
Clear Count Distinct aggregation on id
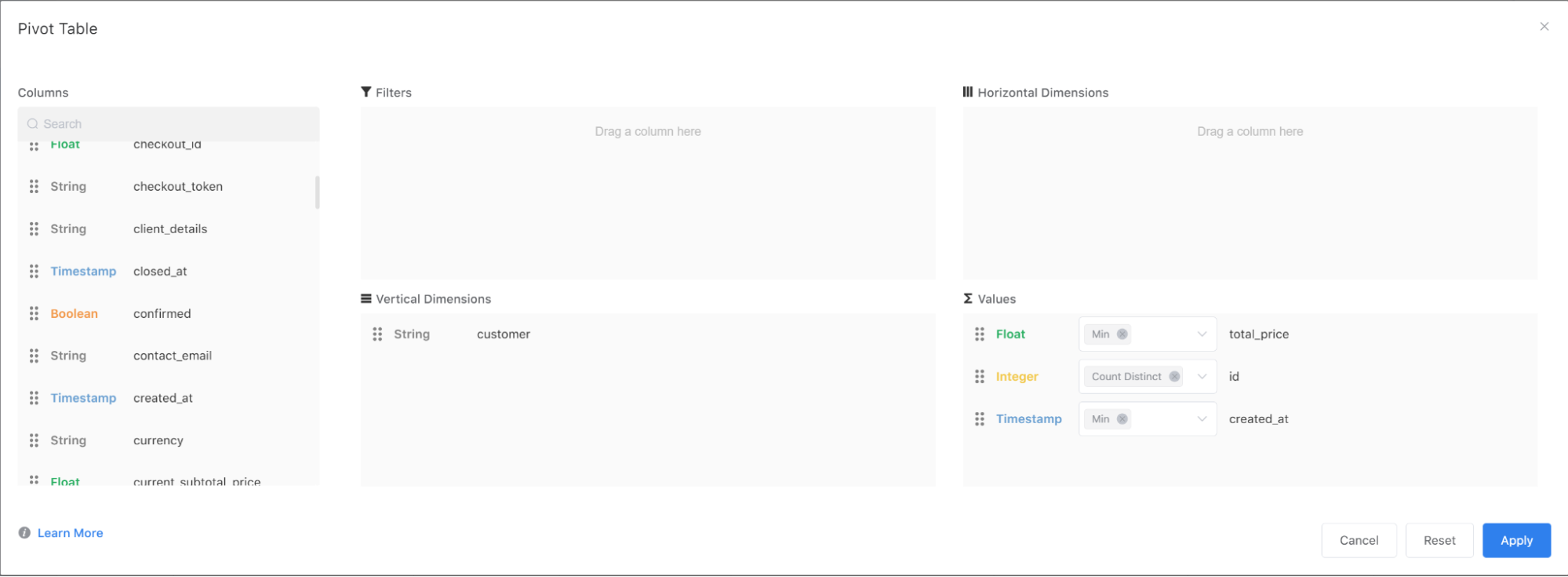coord(1174,377)
